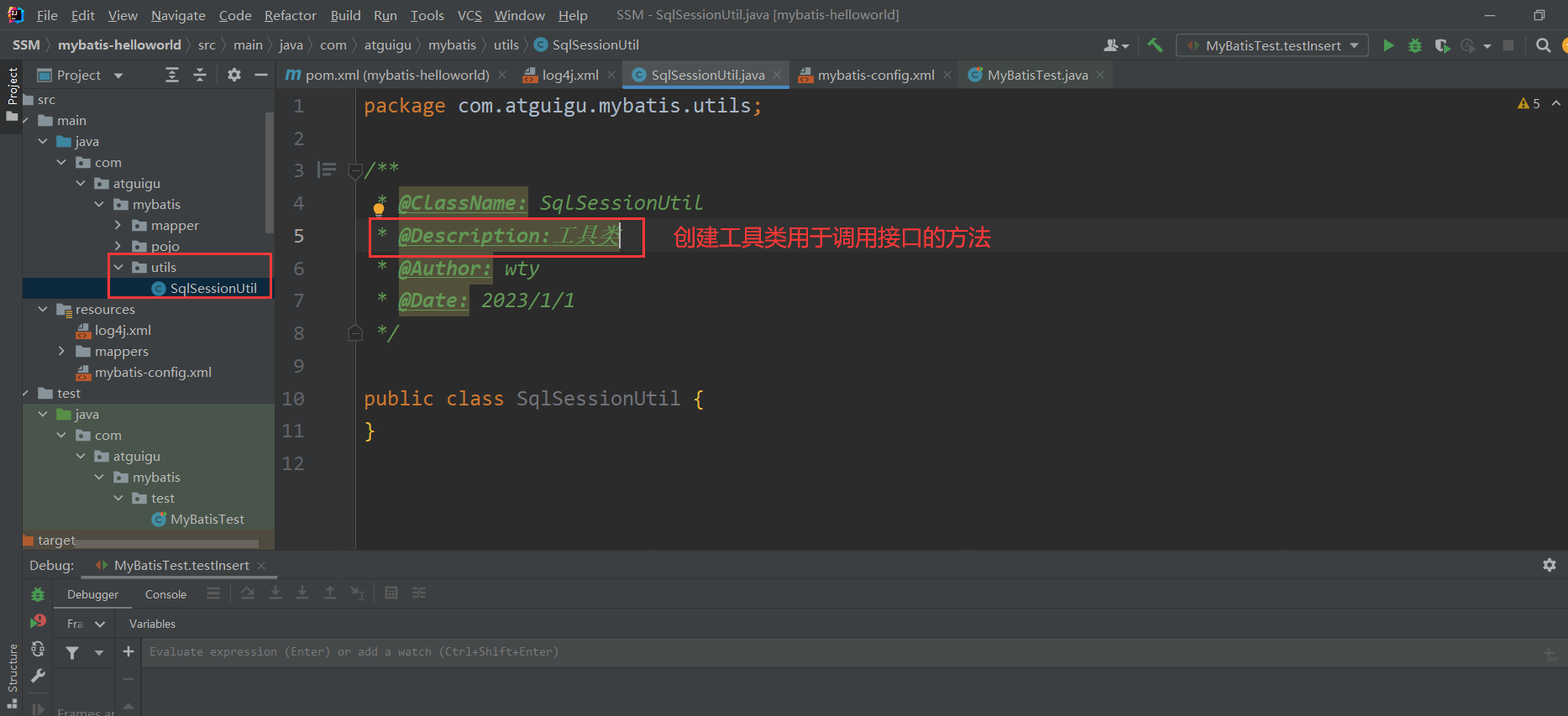Viewport: 1568px width, 716px height.
Task: Switch to Console tab in Debug
Action: click(165, 594)
